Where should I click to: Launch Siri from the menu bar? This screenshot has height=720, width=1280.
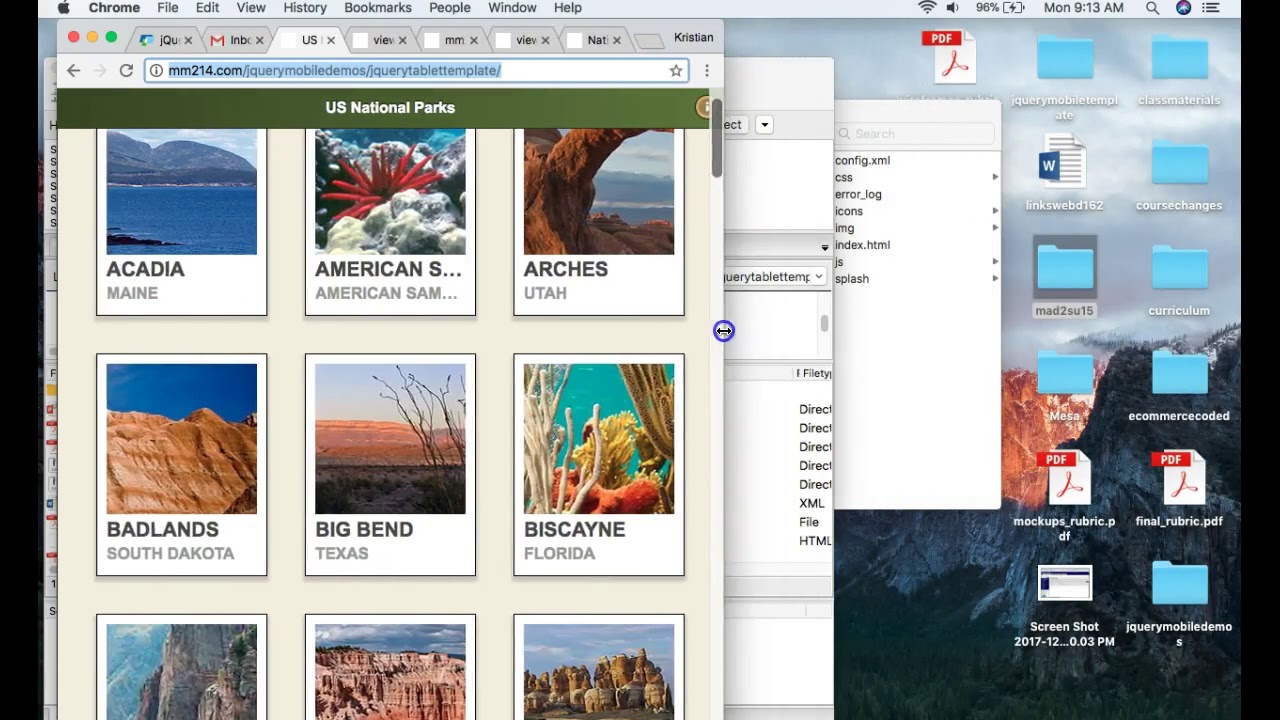(x=1184, y=8)
